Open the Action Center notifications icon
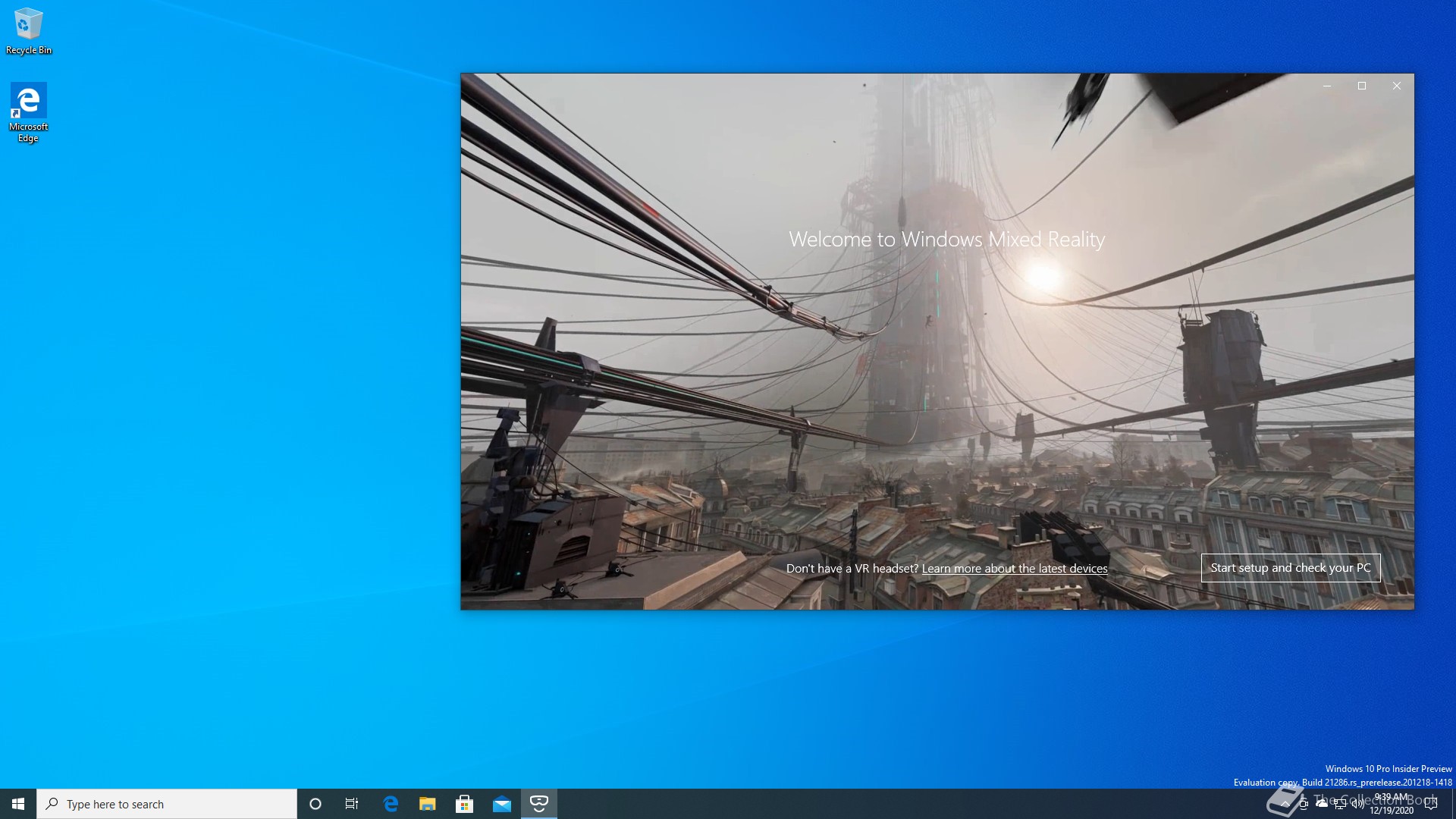Screen dimensions: 1456x819 click(1431, 804)
